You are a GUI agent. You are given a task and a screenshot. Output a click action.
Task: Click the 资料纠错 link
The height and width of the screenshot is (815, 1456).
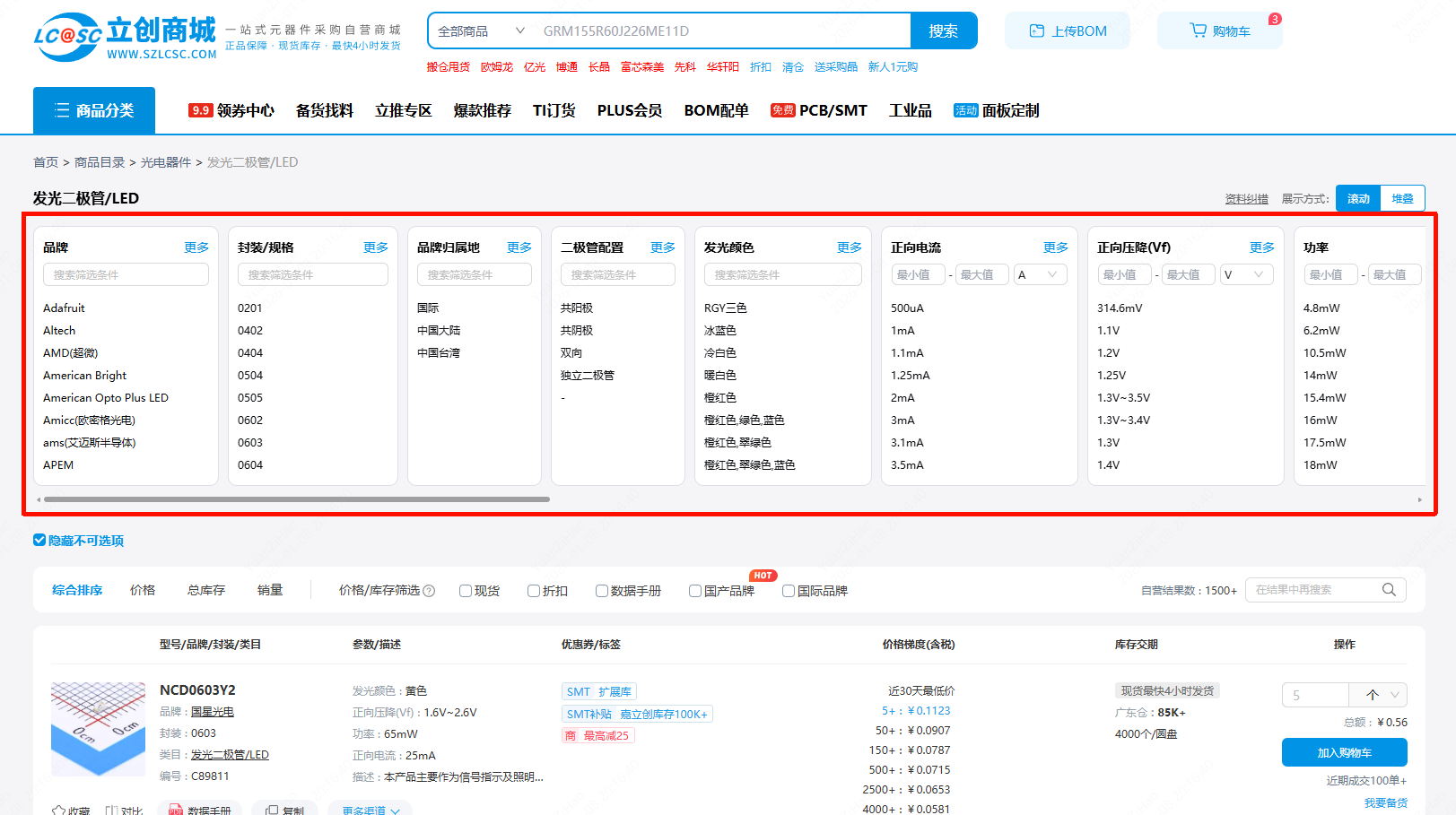point(1246,198)
